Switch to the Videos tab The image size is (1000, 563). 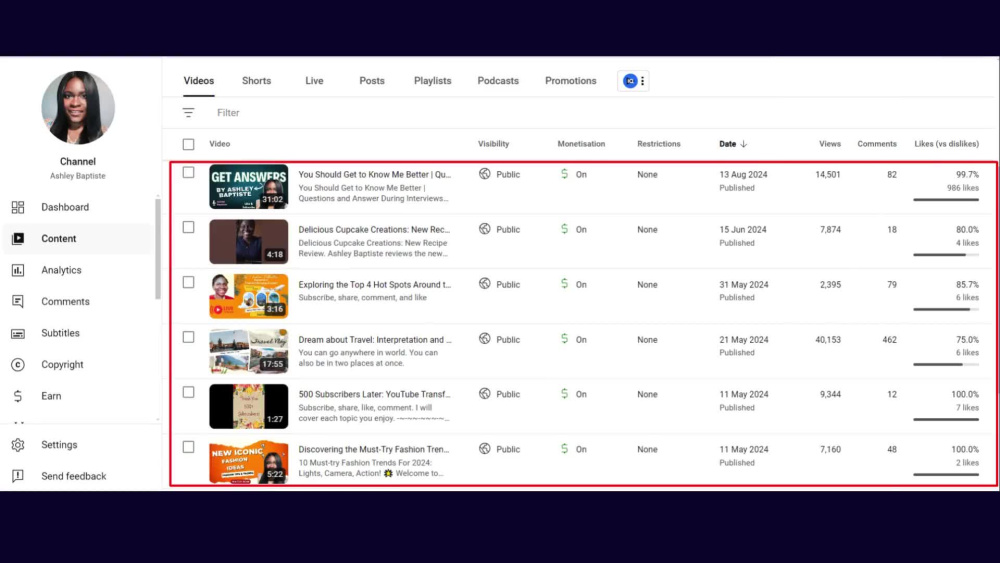199,81
